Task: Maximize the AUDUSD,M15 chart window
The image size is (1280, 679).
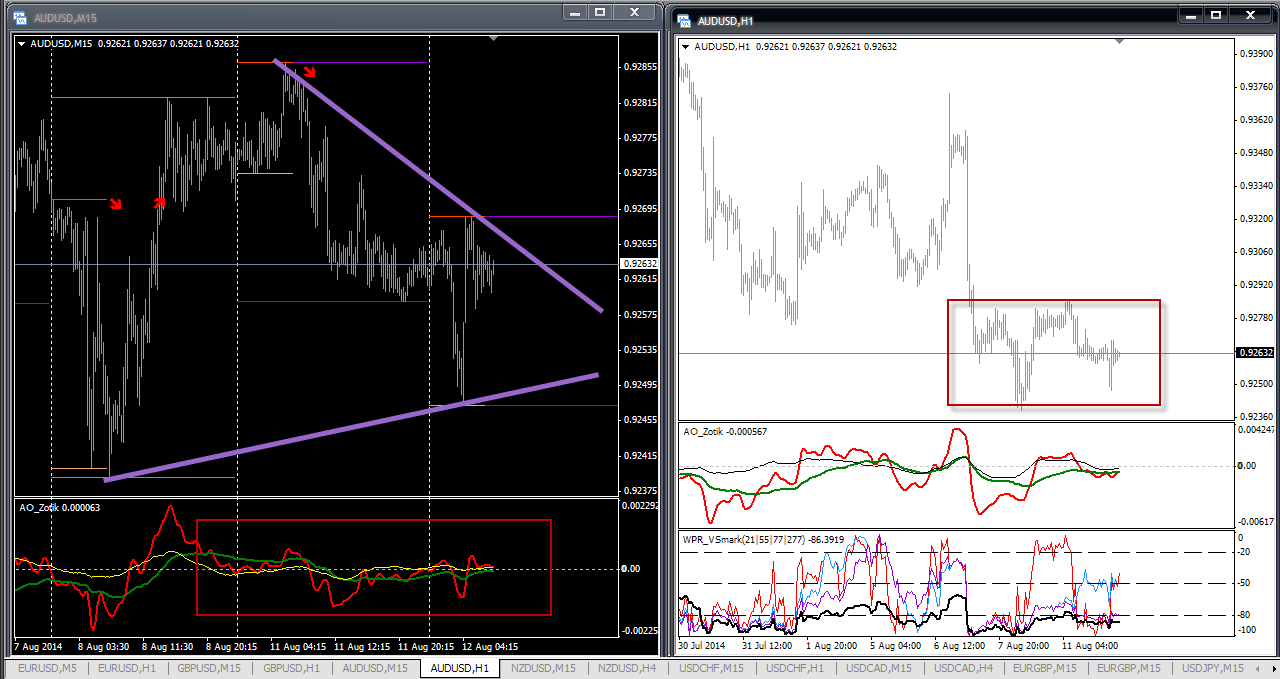Action: pyautogui.click(x=601, y=13)
